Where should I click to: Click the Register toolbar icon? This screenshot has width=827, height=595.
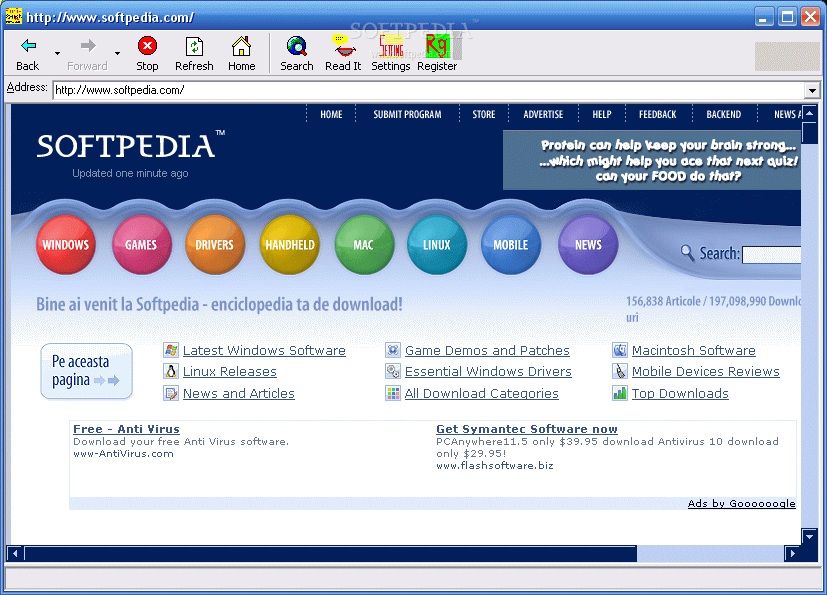point(437,53)
